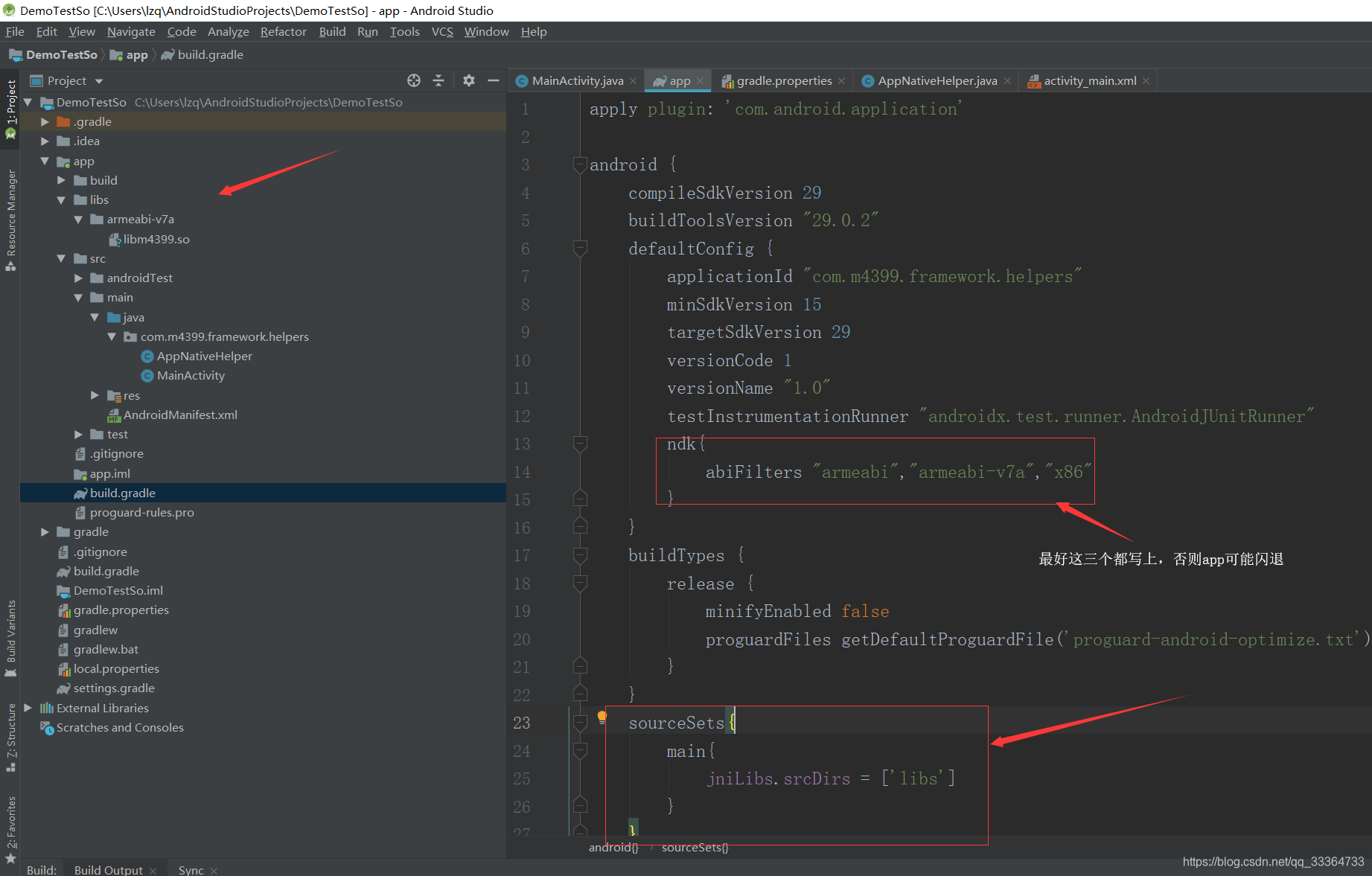Close the app build.gradle tab
Screen dimensions: 1372x876
pyautogui.click(x=701, y=81)
